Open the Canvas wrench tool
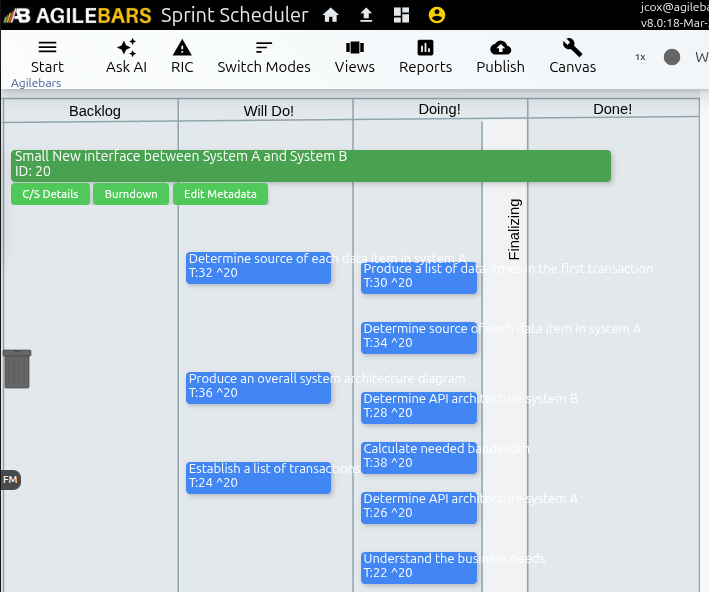Viewport: 709px width, 592px height. point(572,48)
